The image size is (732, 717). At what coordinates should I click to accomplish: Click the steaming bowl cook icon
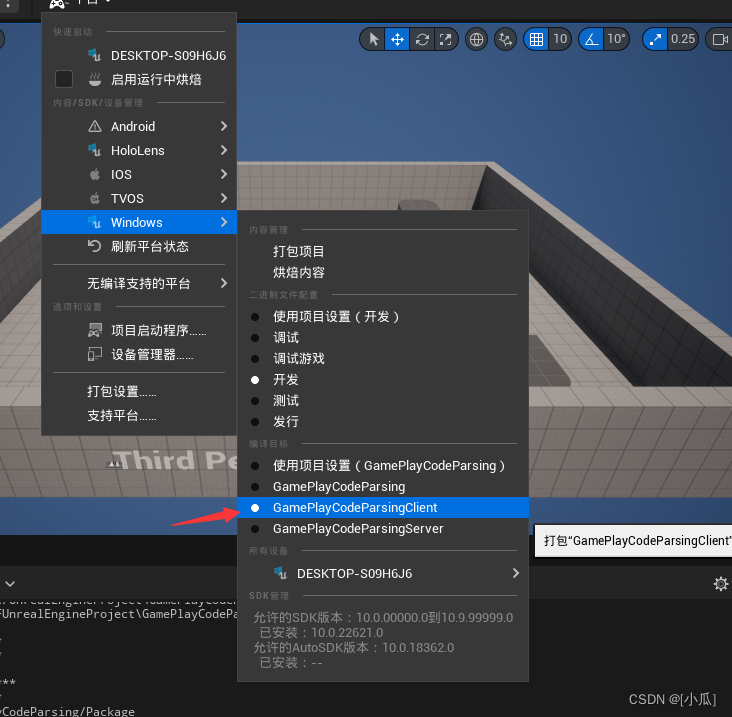95,79
